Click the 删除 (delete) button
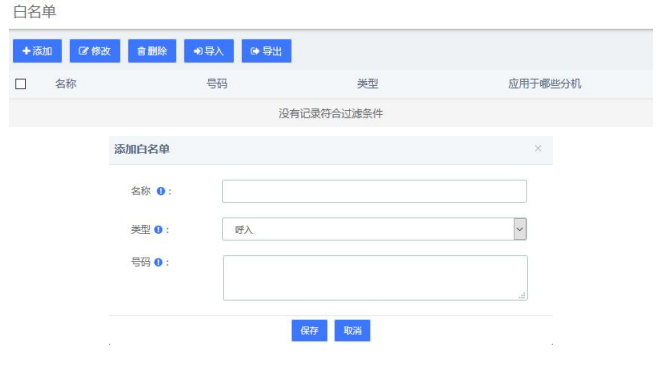 [x=152, y=51]
